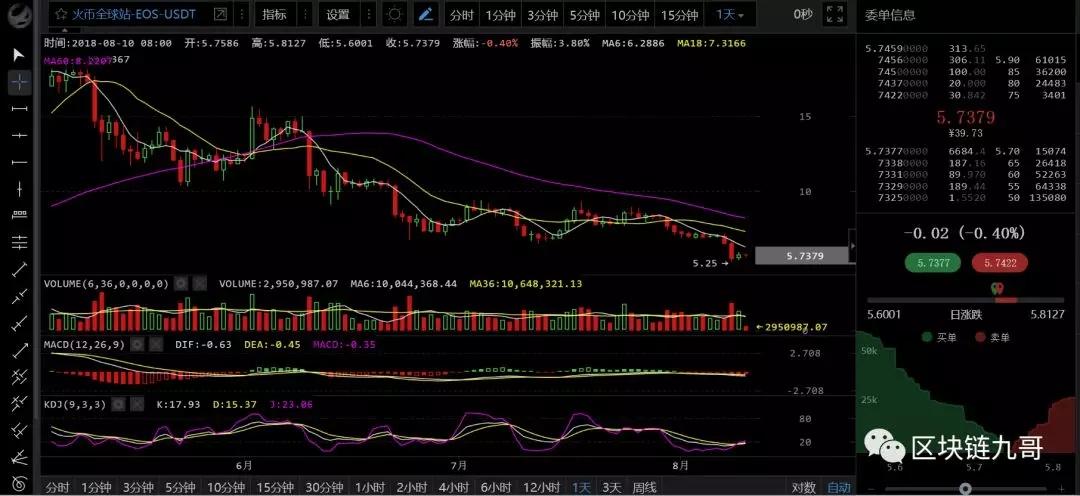The width and height of the screenshot is (1080, 496).
Task: Open chart in pop-out window icon
Action: (220, 14)
